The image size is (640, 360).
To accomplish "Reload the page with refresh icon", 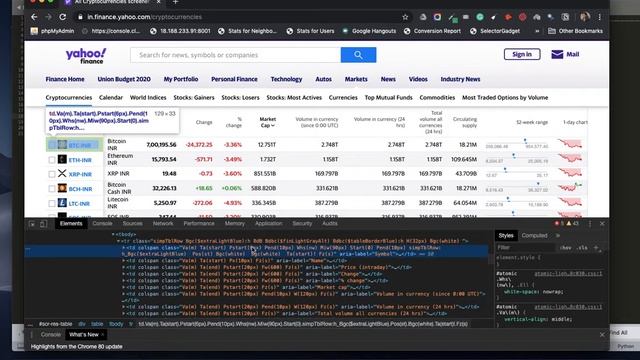I will (x=62, y=17).
